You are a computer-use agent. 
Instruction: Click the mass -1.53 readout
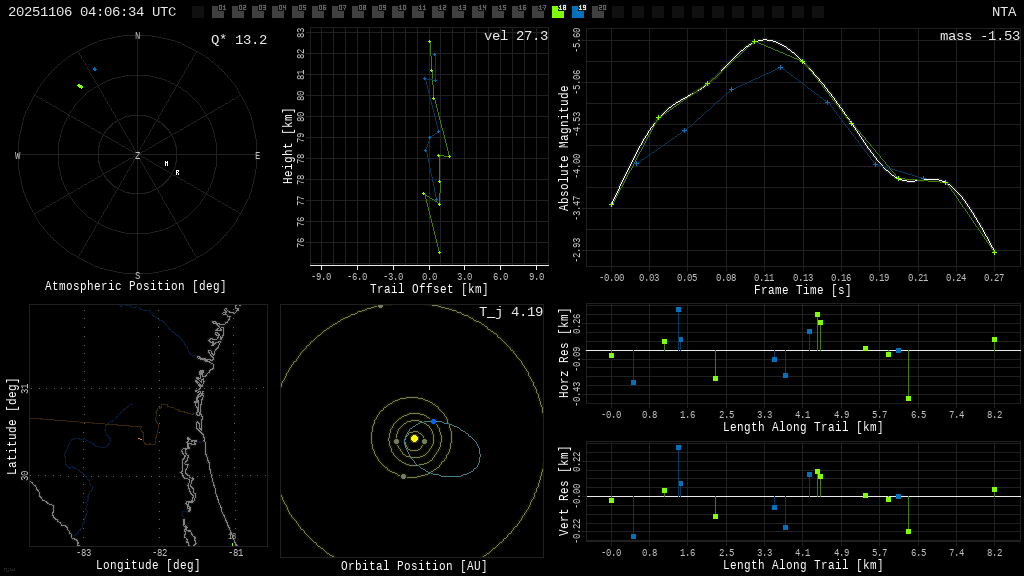[979, 36]
